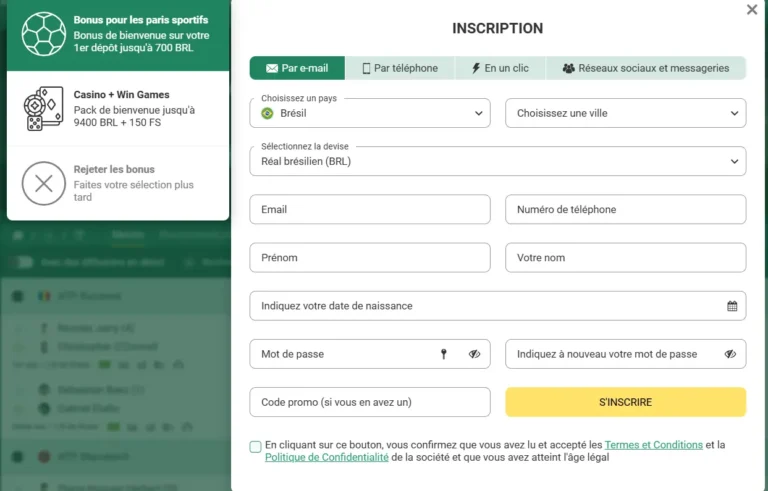Click the yellow S'INSCRIRE button
This screenshot has height=491, width=768.
pos(625,402)
